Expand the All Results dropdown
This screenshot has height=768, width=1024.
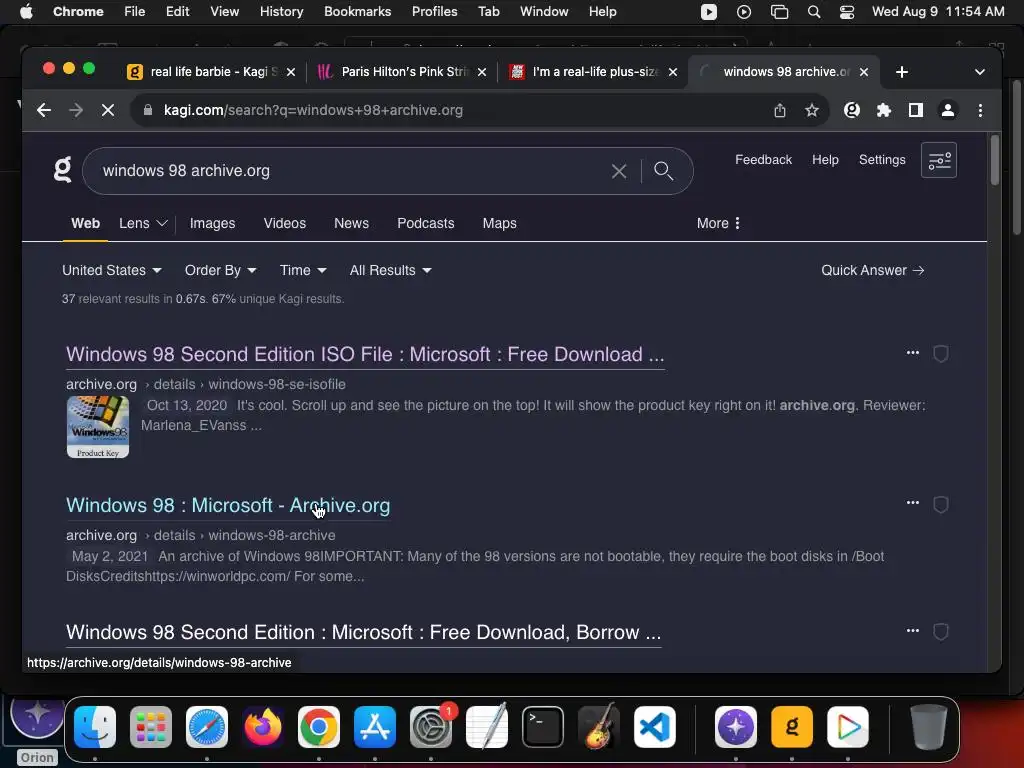click(x=391, y=270)
